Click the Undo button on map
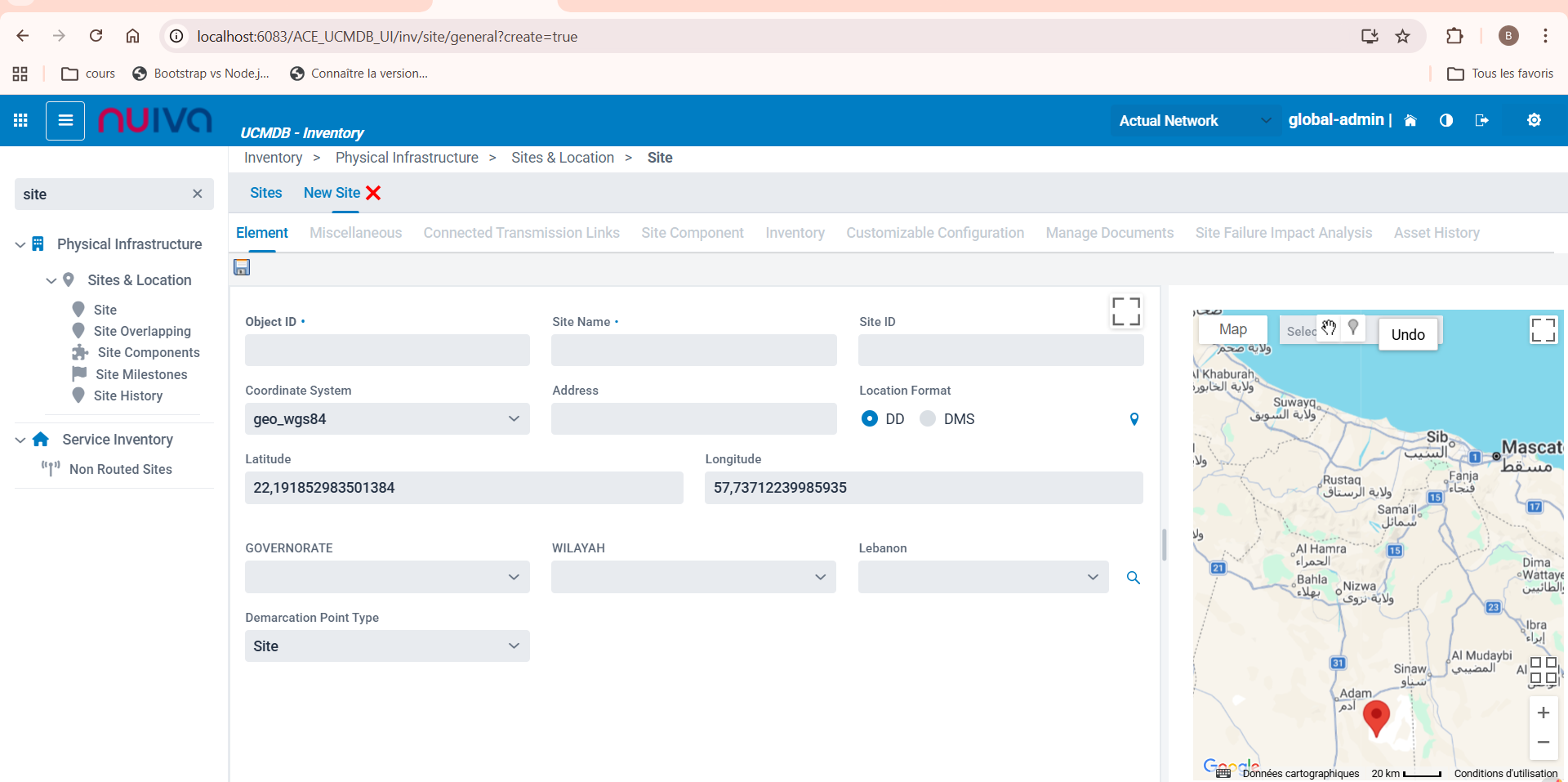Screen dimensions: 1568x782 point(1407,334)
